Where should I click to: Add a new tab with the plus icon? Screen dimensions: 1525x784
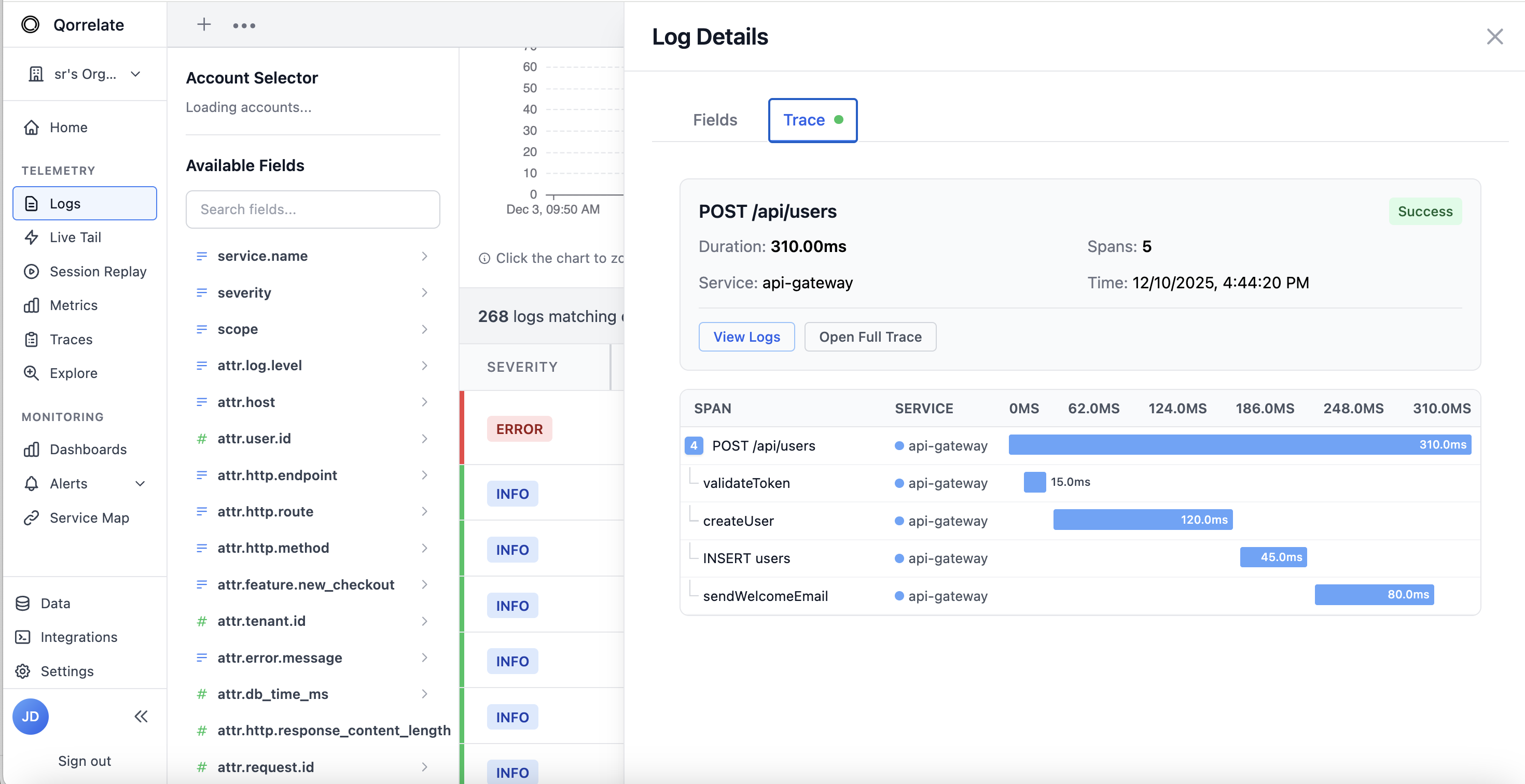tap(204, 25)
